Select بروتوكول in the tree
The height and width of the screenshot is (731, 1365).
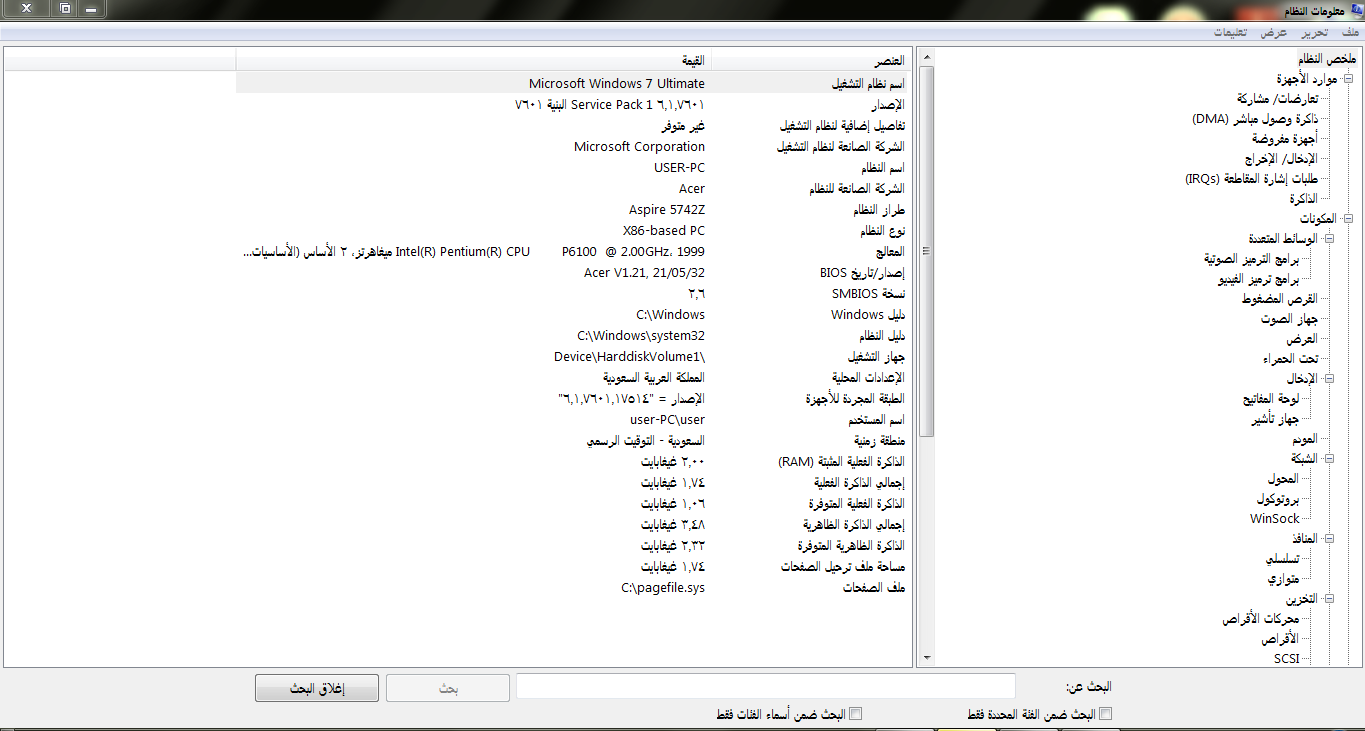[x=1277, y=499]
